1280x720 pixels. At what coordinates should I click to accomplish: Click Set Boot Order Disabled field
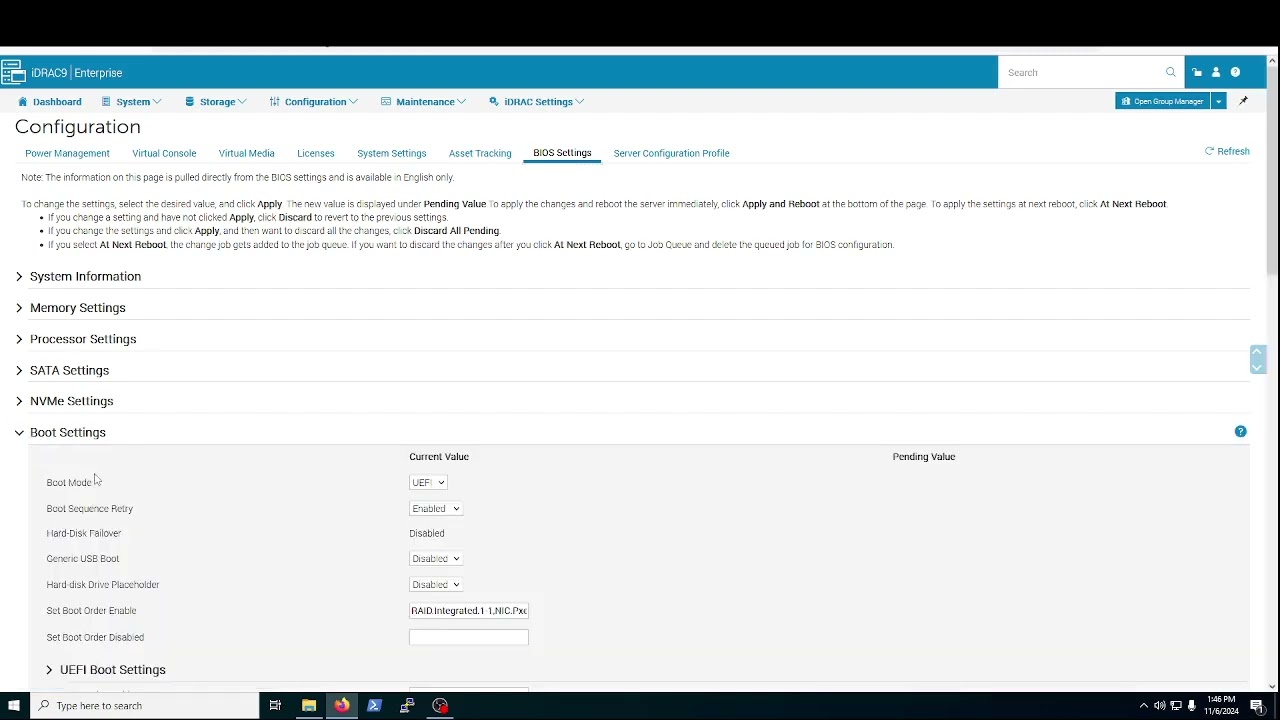tap(468, 637)
